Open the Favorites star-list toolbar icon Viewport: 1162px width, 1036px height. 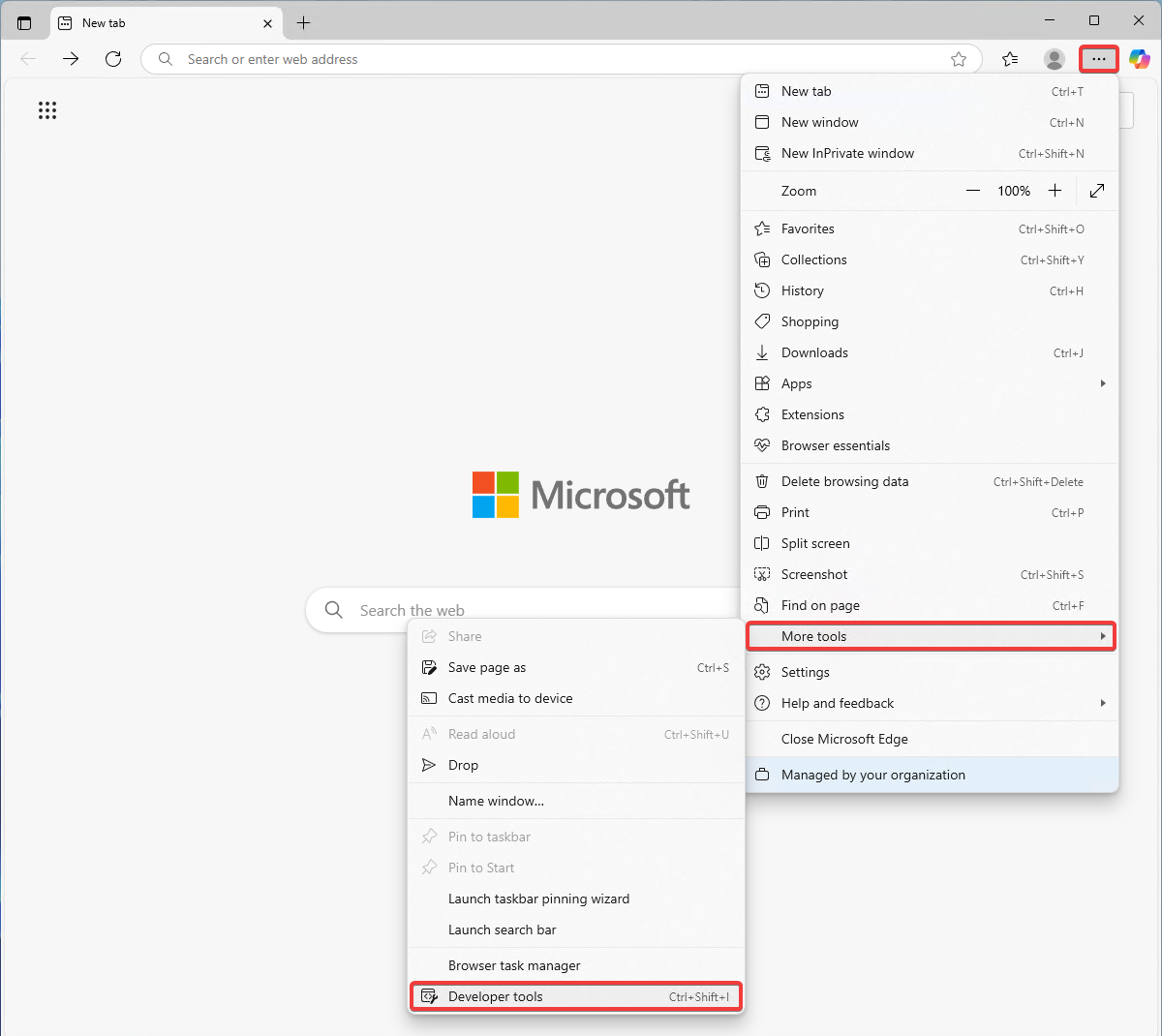click(x=1010, y=59)
